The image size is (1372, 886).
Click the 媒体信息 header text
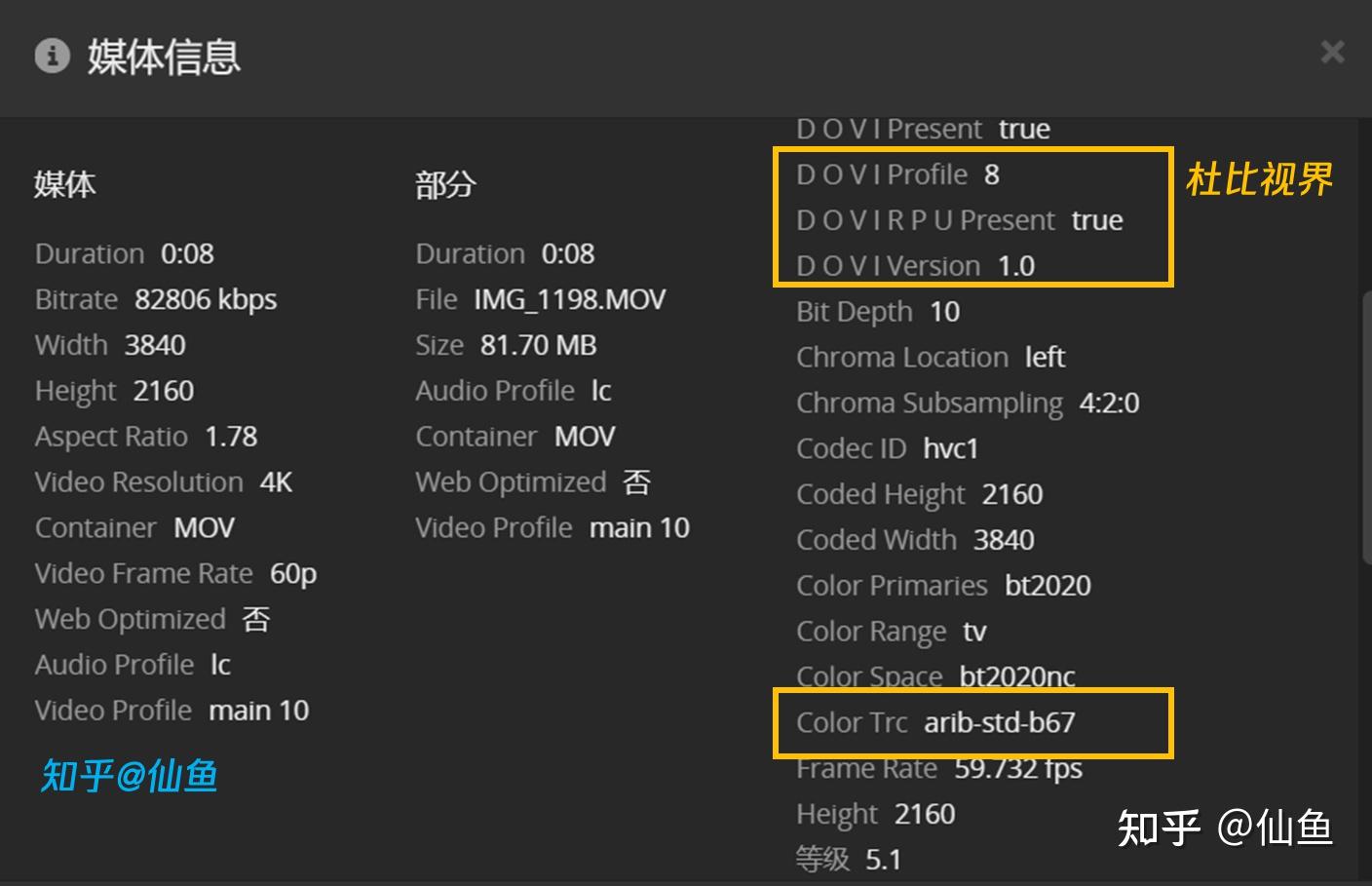(164, 58)
